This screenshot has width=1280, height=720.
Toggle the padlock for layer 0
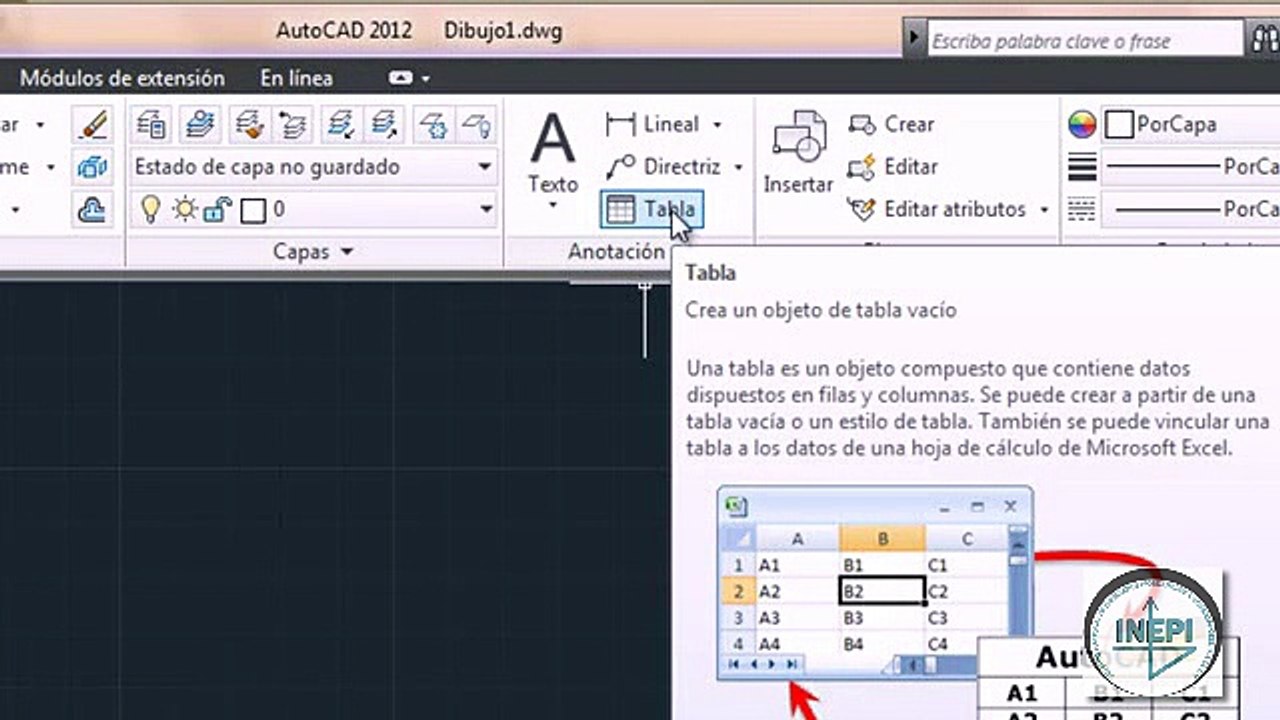click(217, 209)
